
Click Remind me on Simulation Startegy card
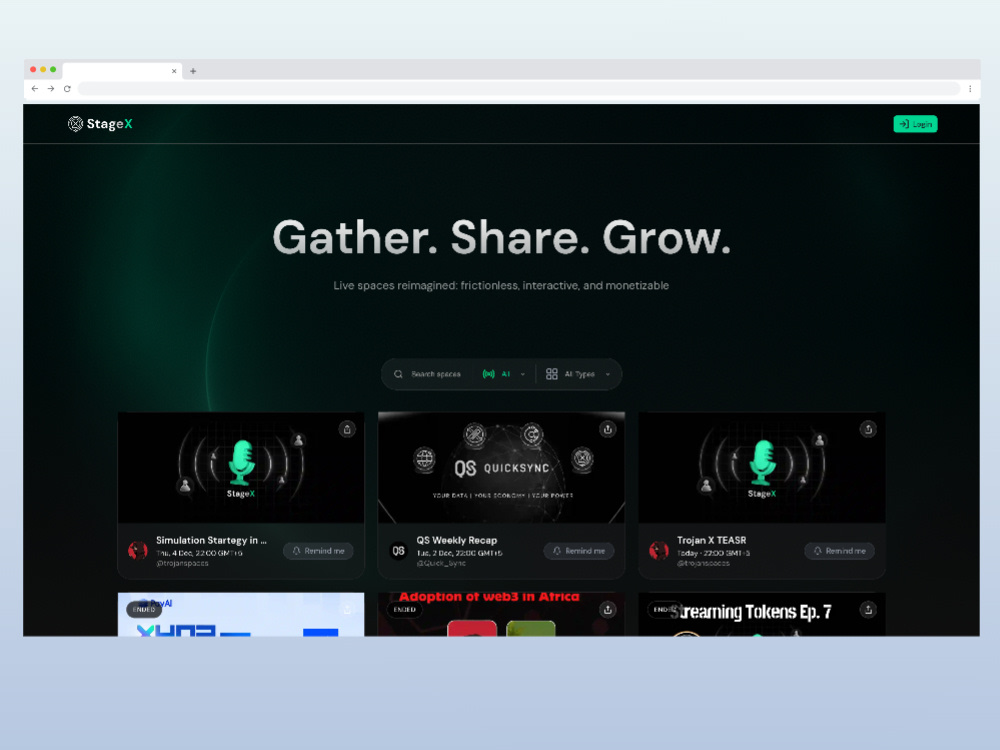click(x=318, y=550)
